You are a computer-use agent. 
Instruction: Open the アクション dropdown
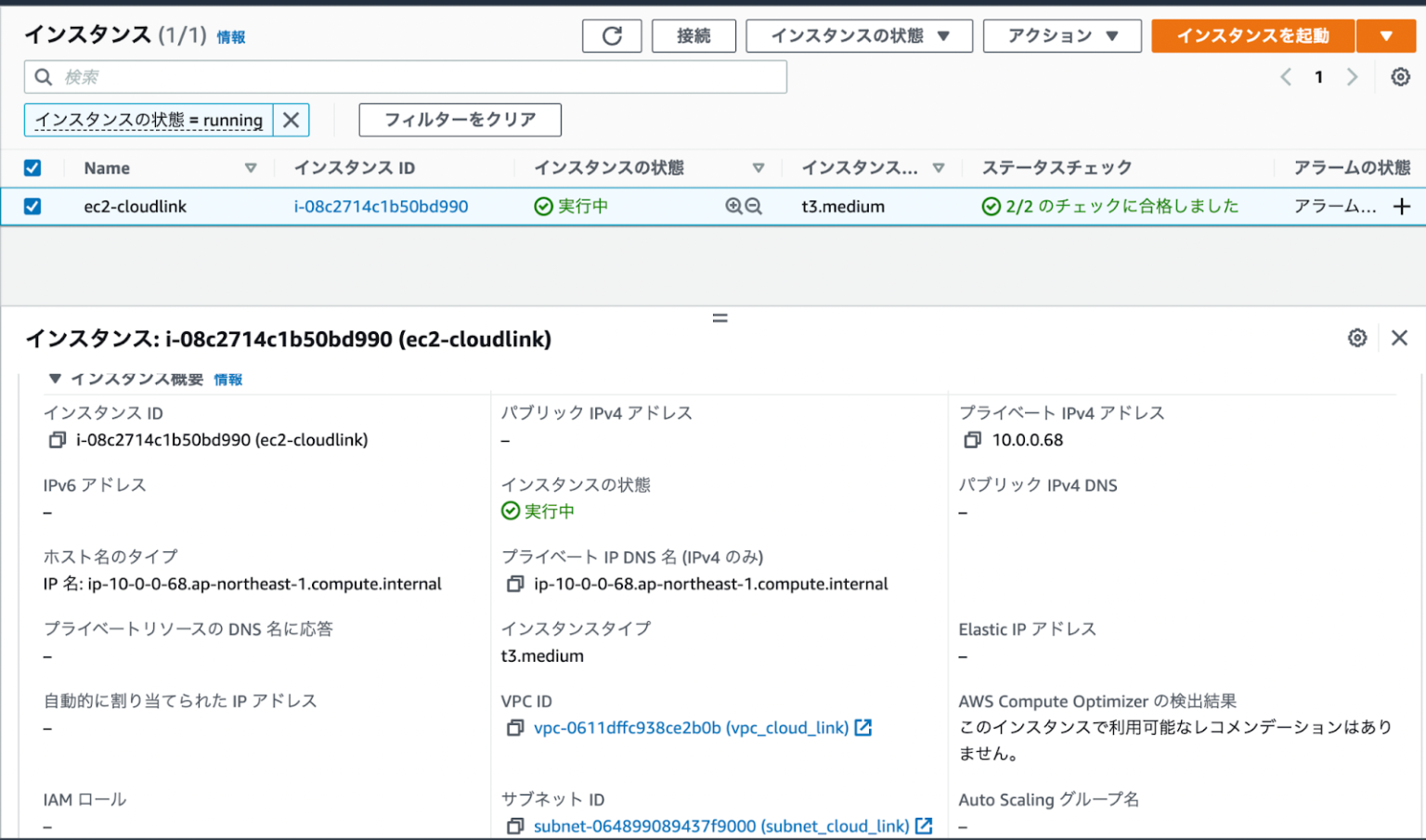(x=1062, y=36)
